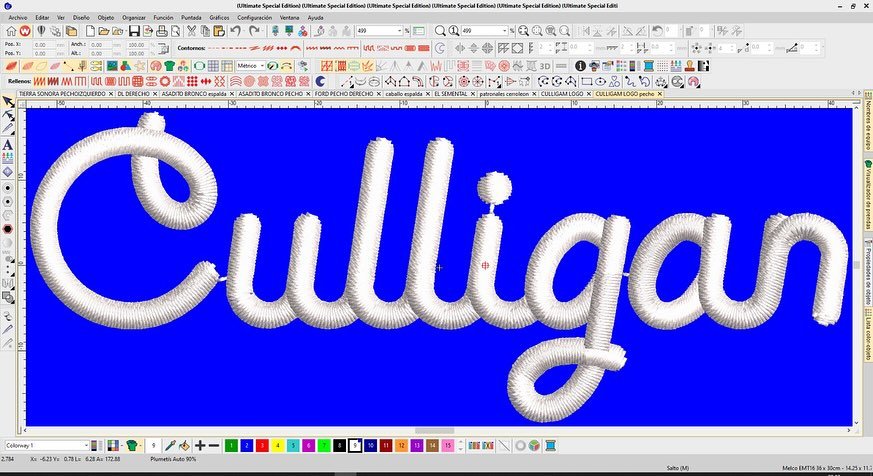Open the first 499 zoom percentage dropdown
Viewport: 873px width, 476px height.
[x=399, y=31]
